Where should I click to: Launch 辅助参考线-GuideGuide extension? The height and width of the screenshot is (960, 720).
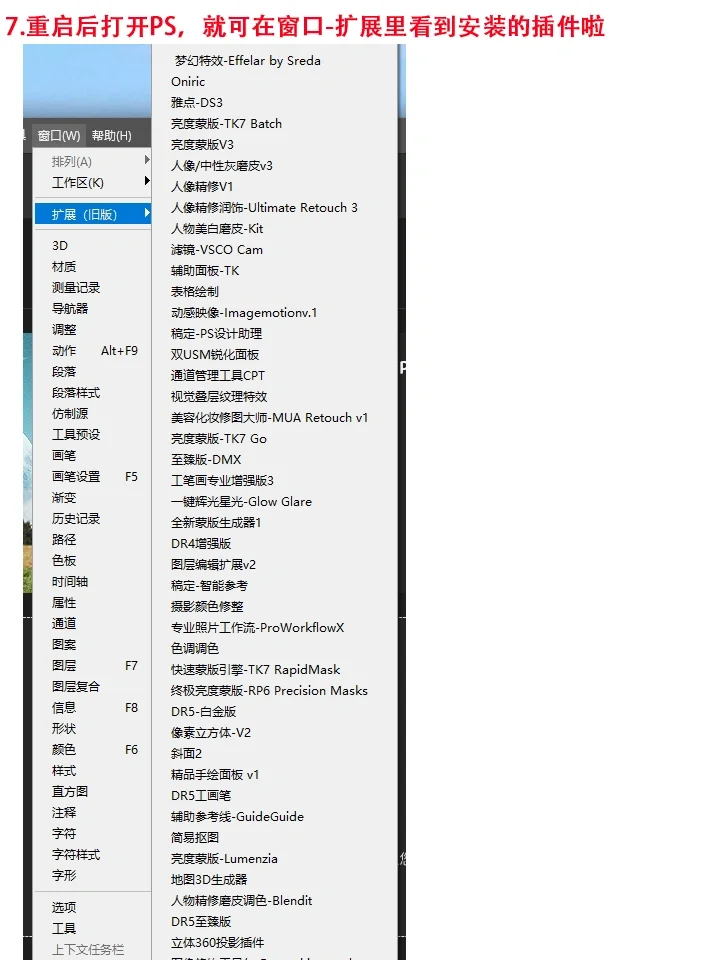(238, 816)
